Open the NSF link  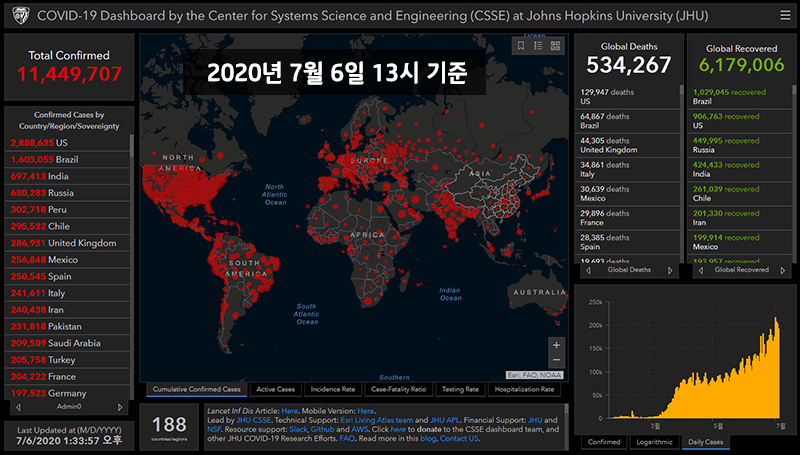pos(214,429)
